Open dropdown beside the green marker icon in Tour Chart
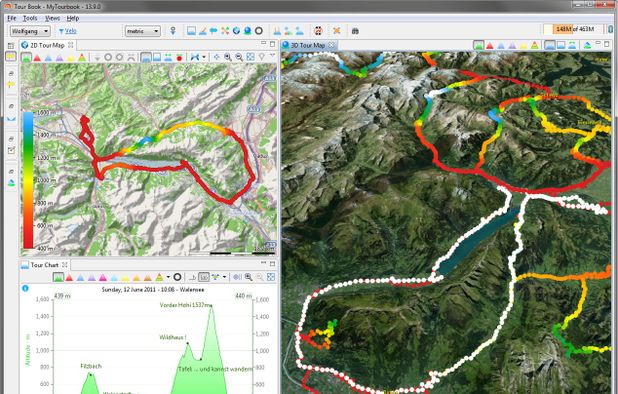618x394 pixels. 224,277
